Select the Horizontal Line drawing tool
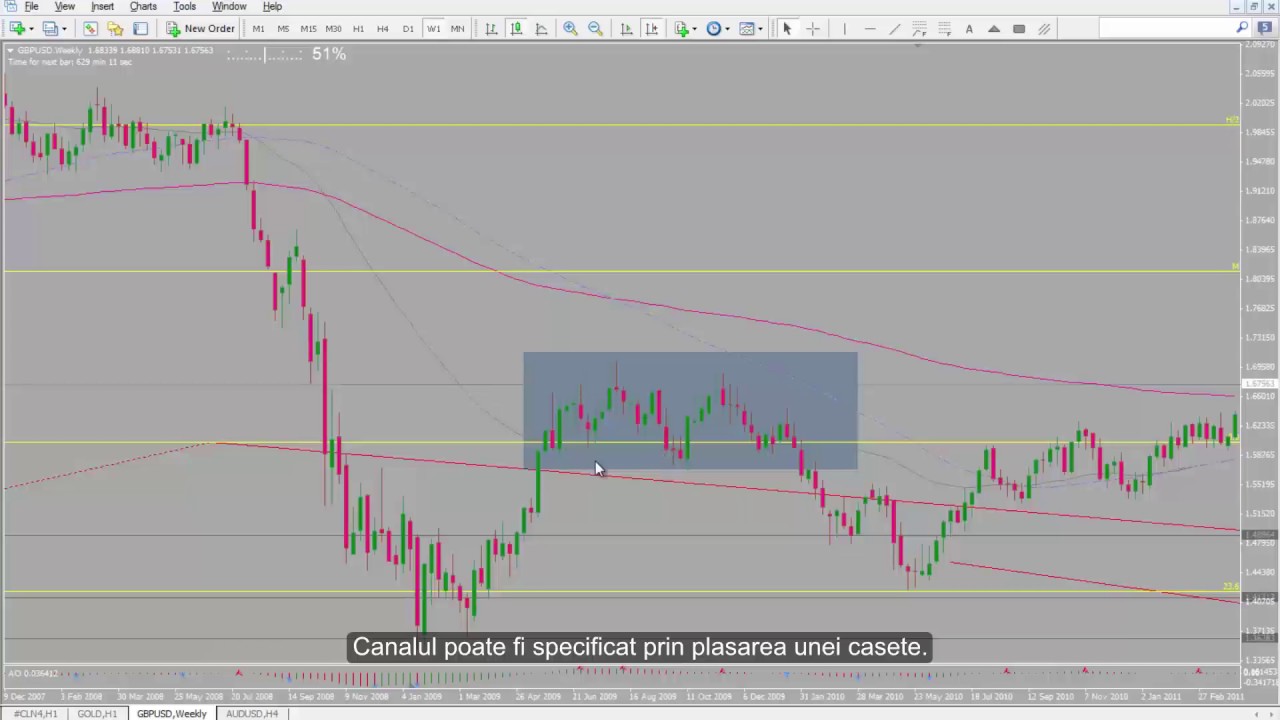Screen dimensions: 1280x720 [869, 29]
